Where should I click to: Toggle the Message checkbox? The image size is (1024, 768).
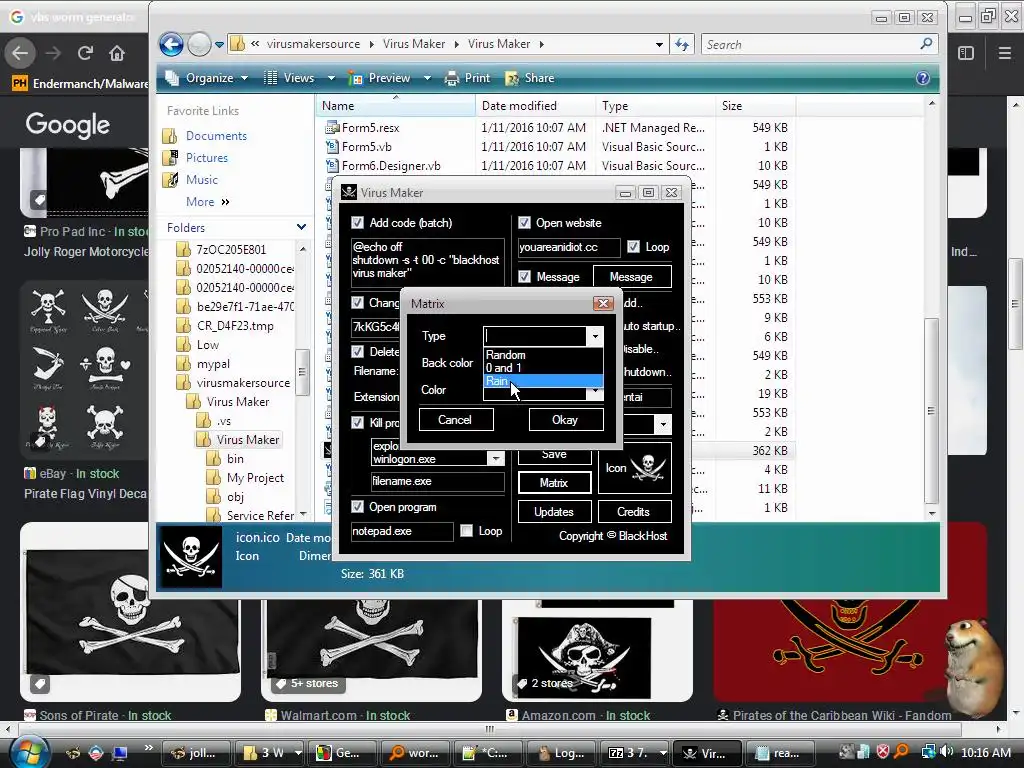point(524,277)
